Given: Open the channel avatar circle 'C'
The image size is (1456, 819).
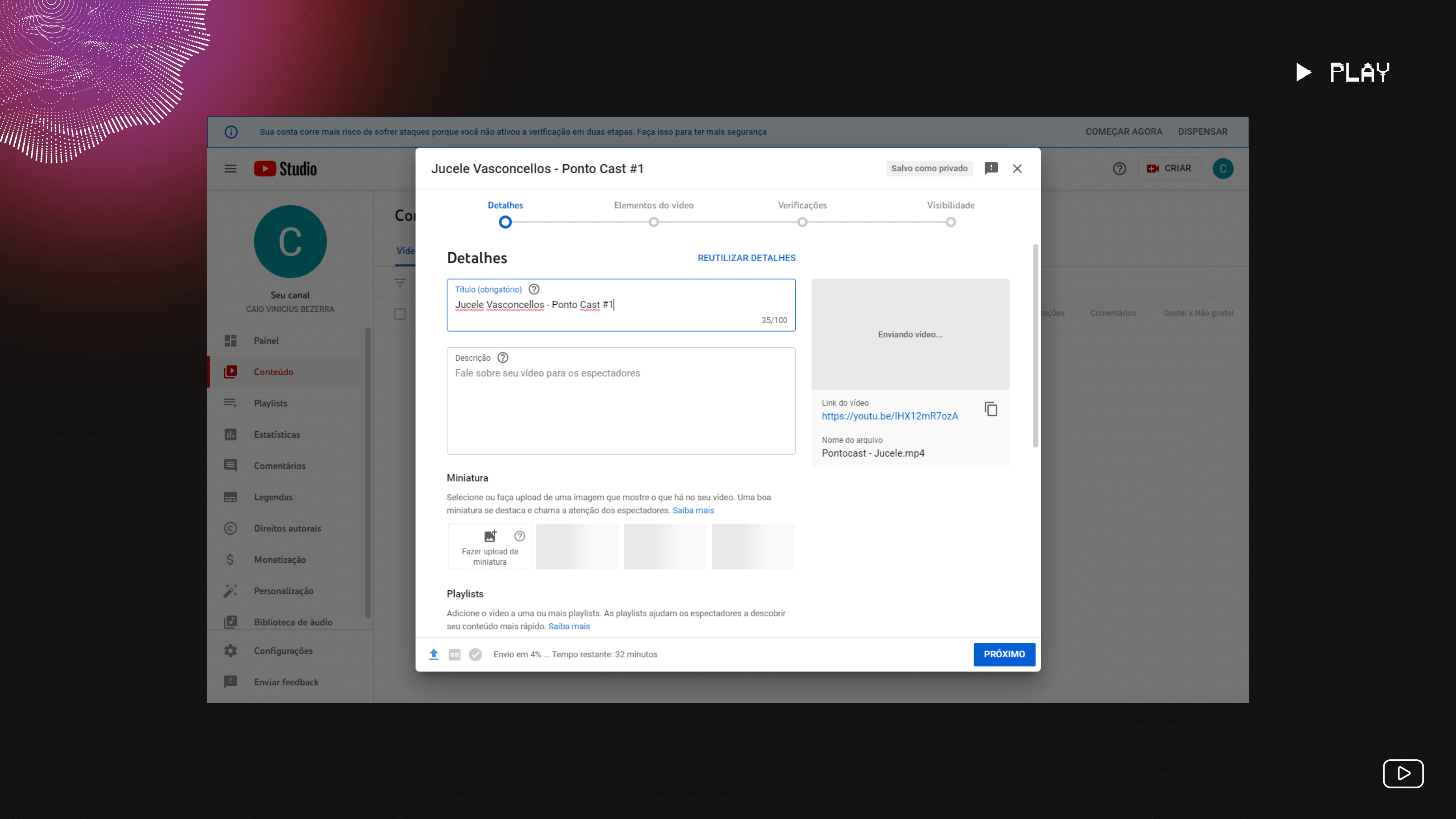Looking at the screenshot, I should (x=290, y=241).
